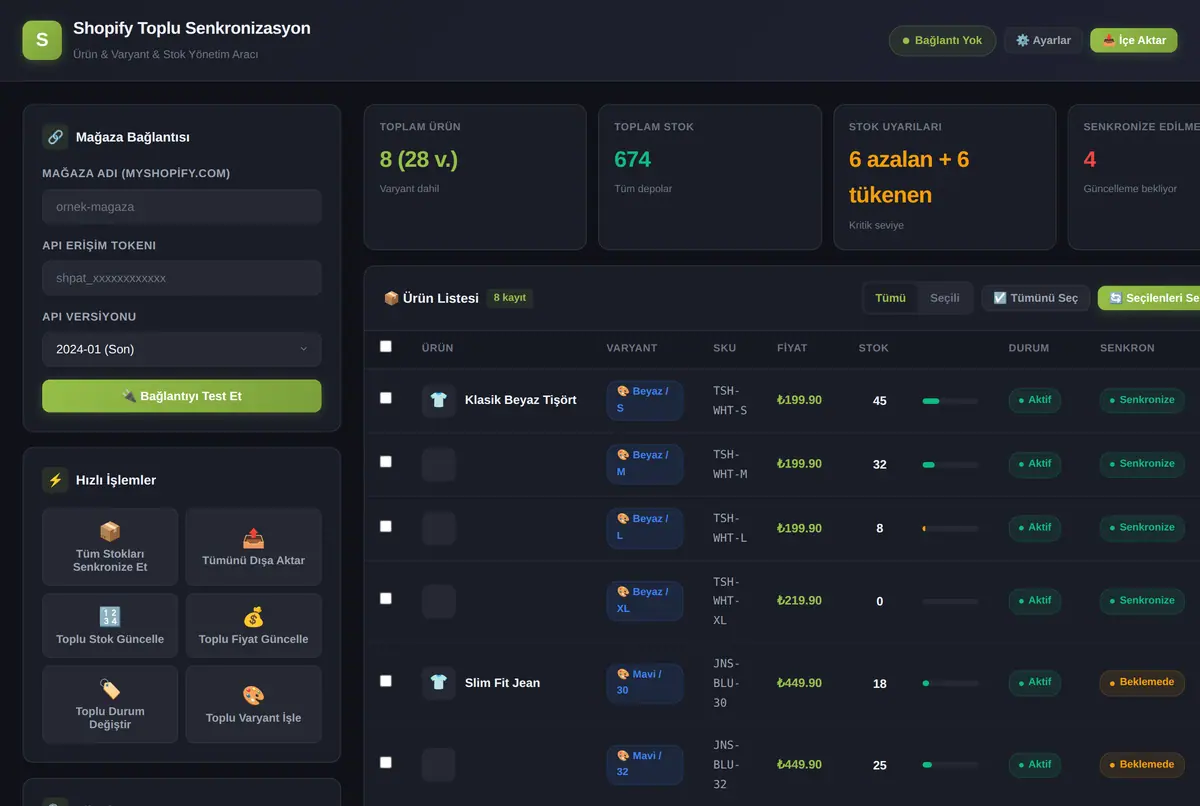Click the stock bar for JNS-BLU-32
Image resolution: width=1200 pixels, height=806 pixels.
[x=950, y=765]
